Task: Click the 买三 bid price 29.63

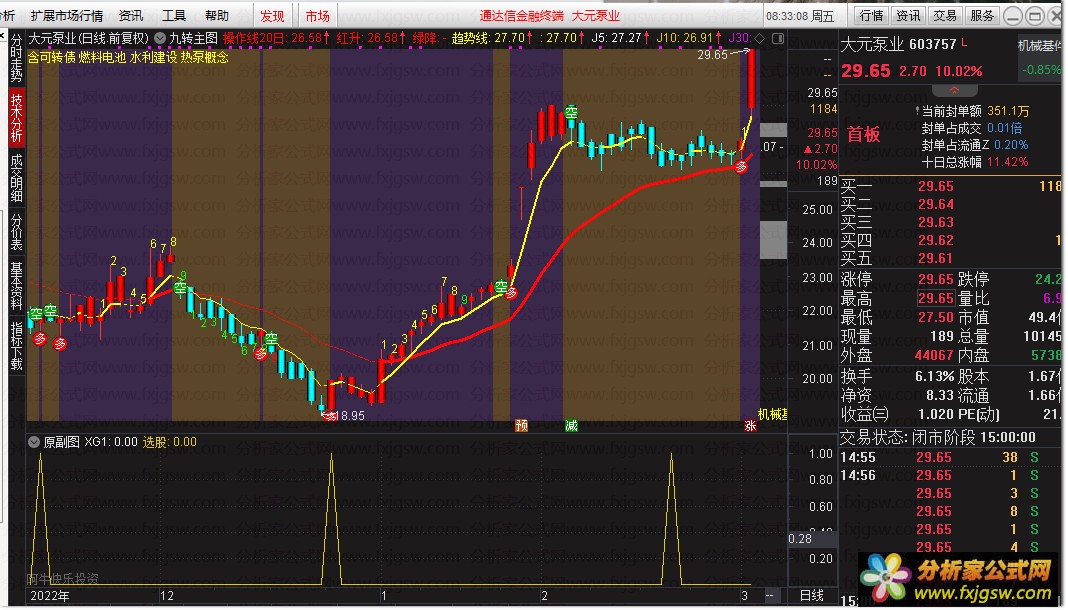Action: tap(935, 222)
